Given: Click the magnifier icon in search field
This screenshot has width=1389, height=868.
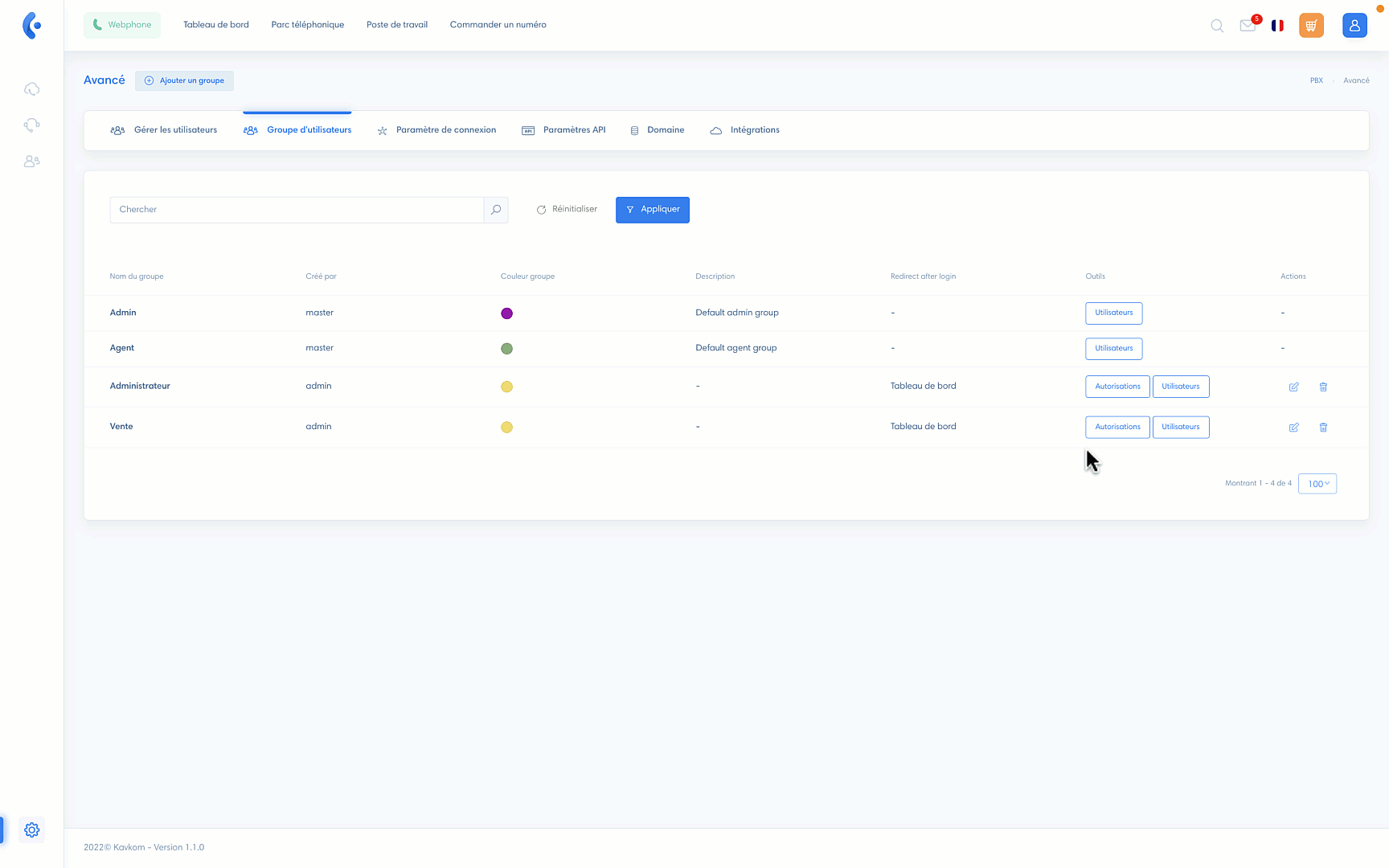Looking at the screenshot, I should coord(496,210).
